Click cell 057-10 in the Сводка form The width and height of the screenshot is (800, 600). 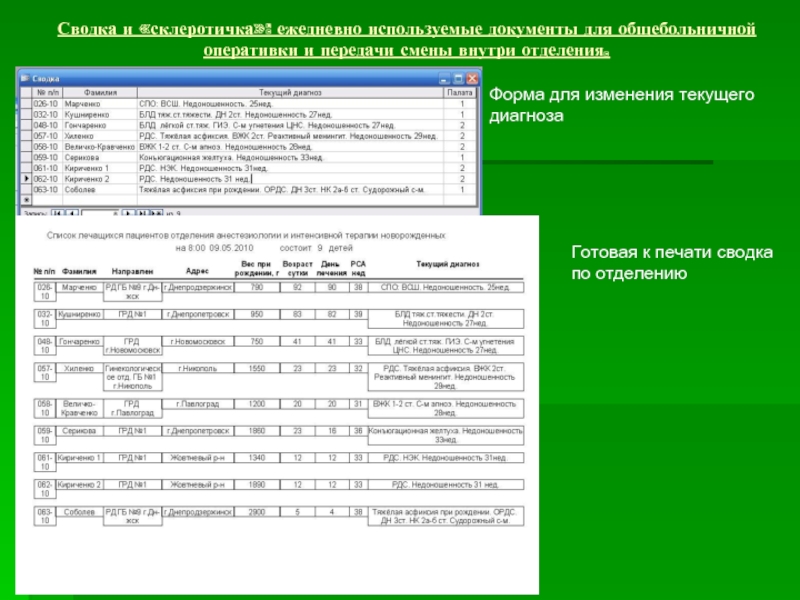point(46,136)
